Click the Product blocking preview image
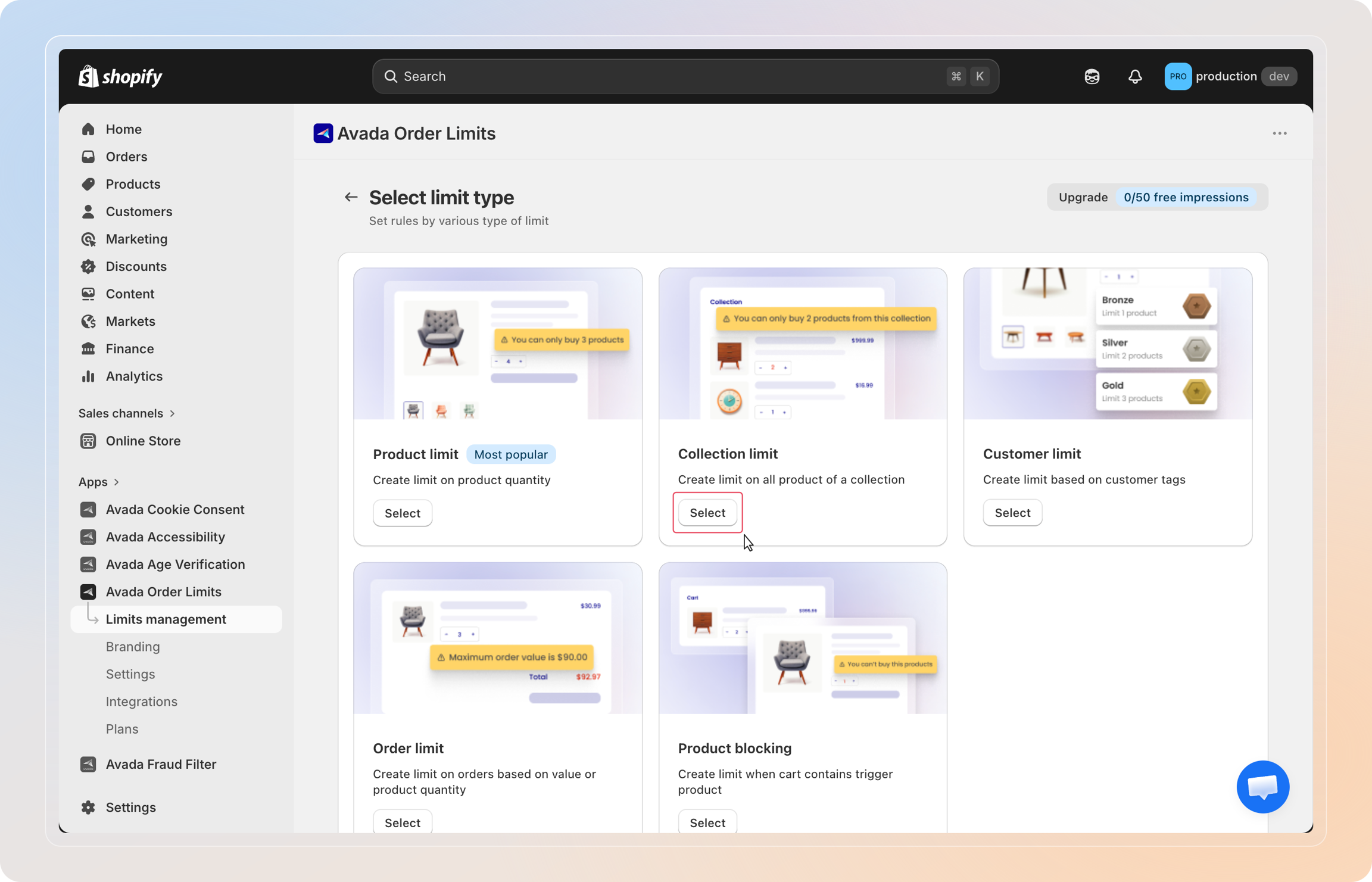The height and width of the screenshot is (882, 1372). pos(803,638)
